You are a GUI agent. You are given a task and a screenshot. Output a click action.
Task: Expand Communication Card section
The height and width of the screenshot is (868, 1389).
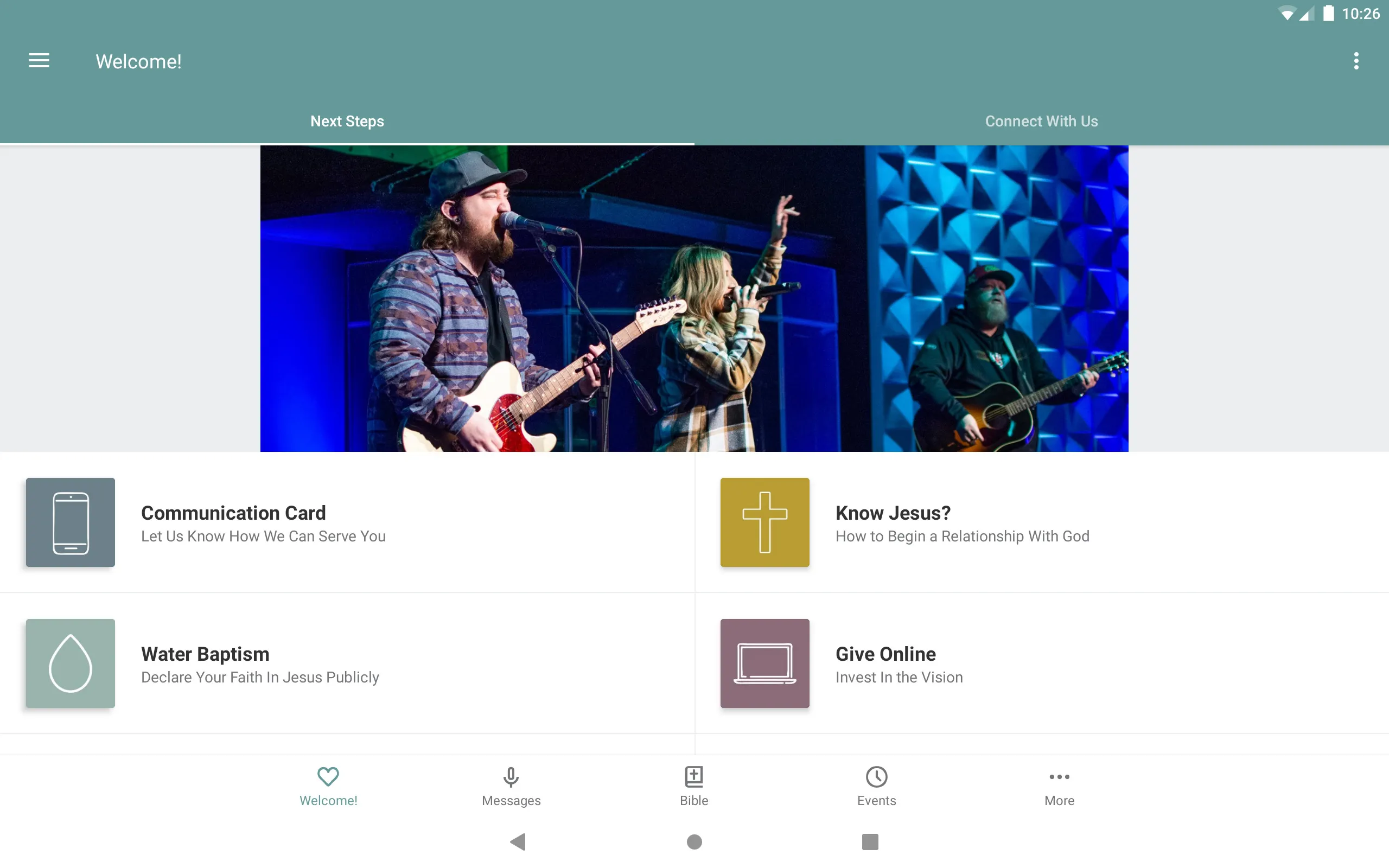coord(347,522)
